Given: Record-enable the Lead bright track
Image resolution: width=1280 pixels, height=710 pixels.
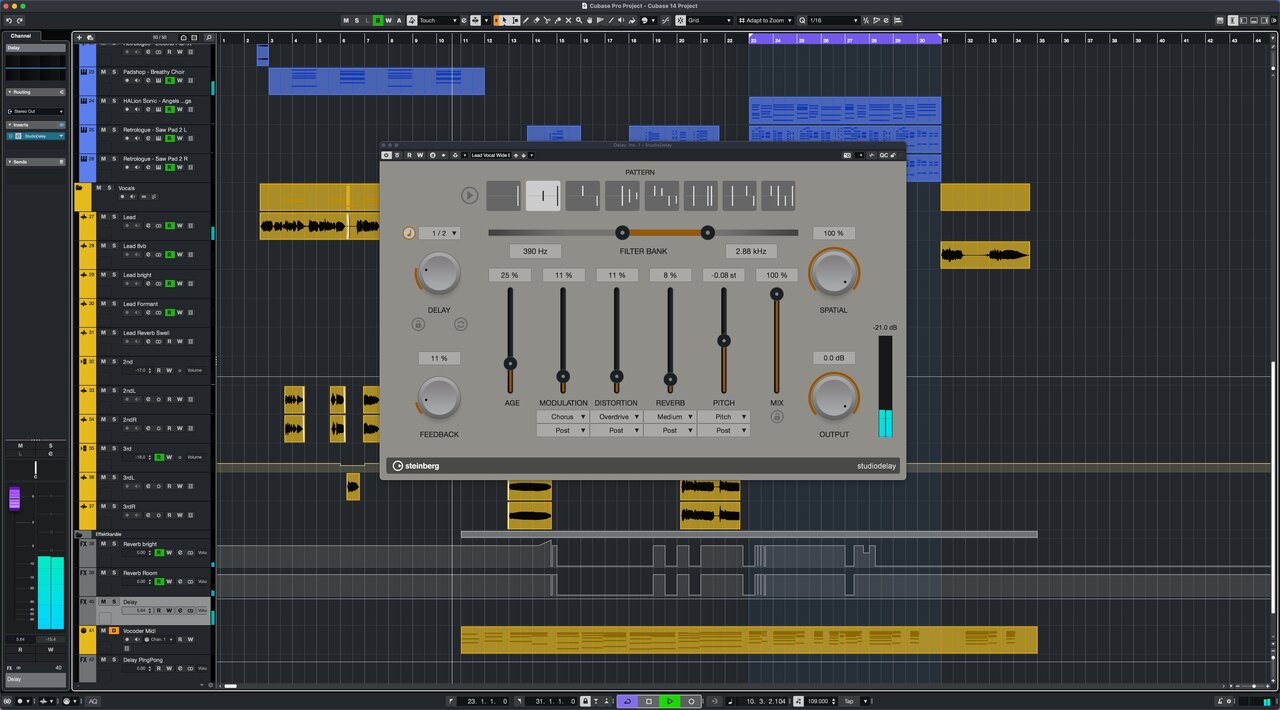Looking at the screenshot, I should click(x=126, y=283).
